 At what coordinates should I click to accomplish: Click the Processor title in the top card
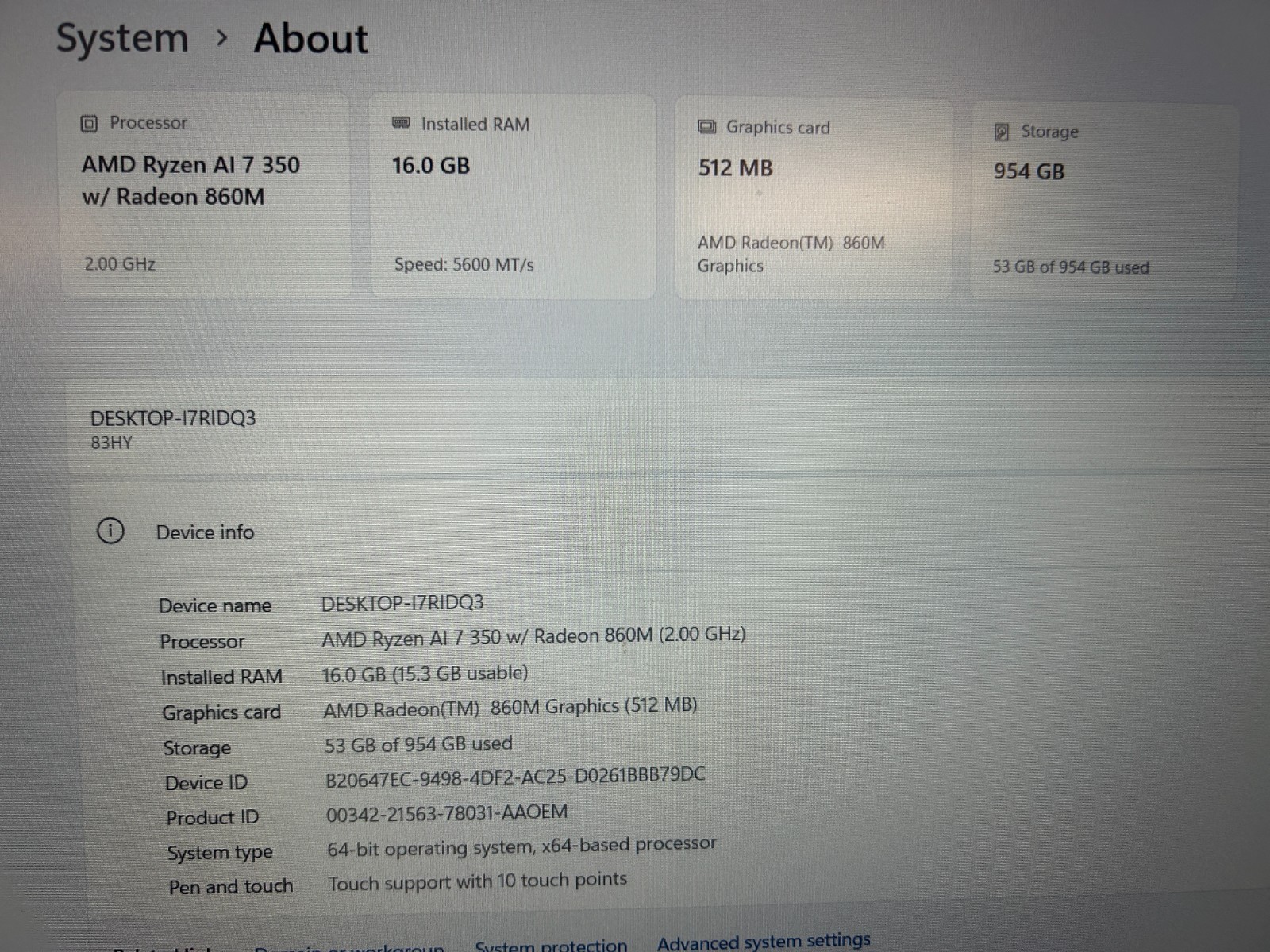point(148,123)
